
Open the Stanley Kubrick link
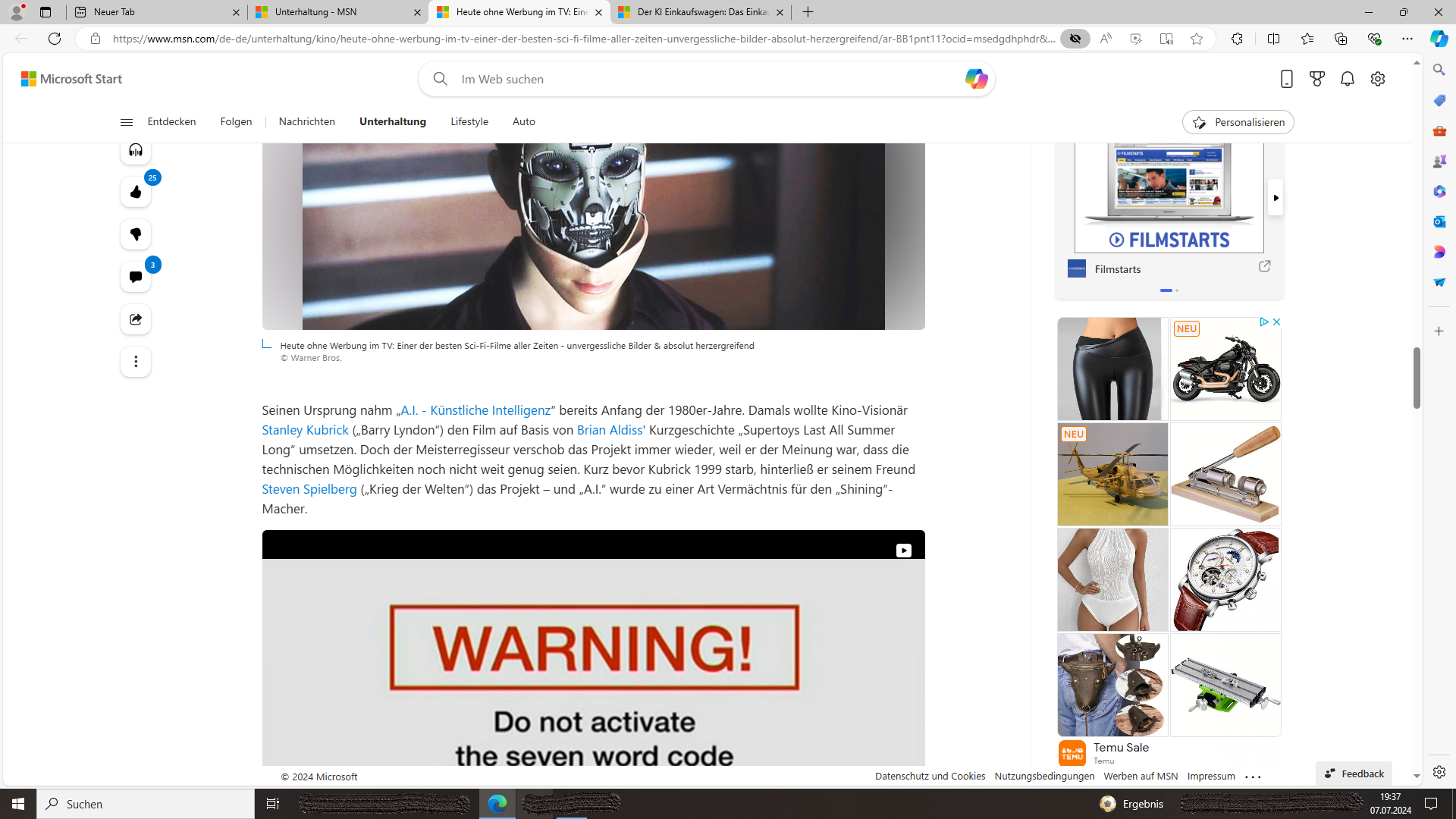click(305, 430)
